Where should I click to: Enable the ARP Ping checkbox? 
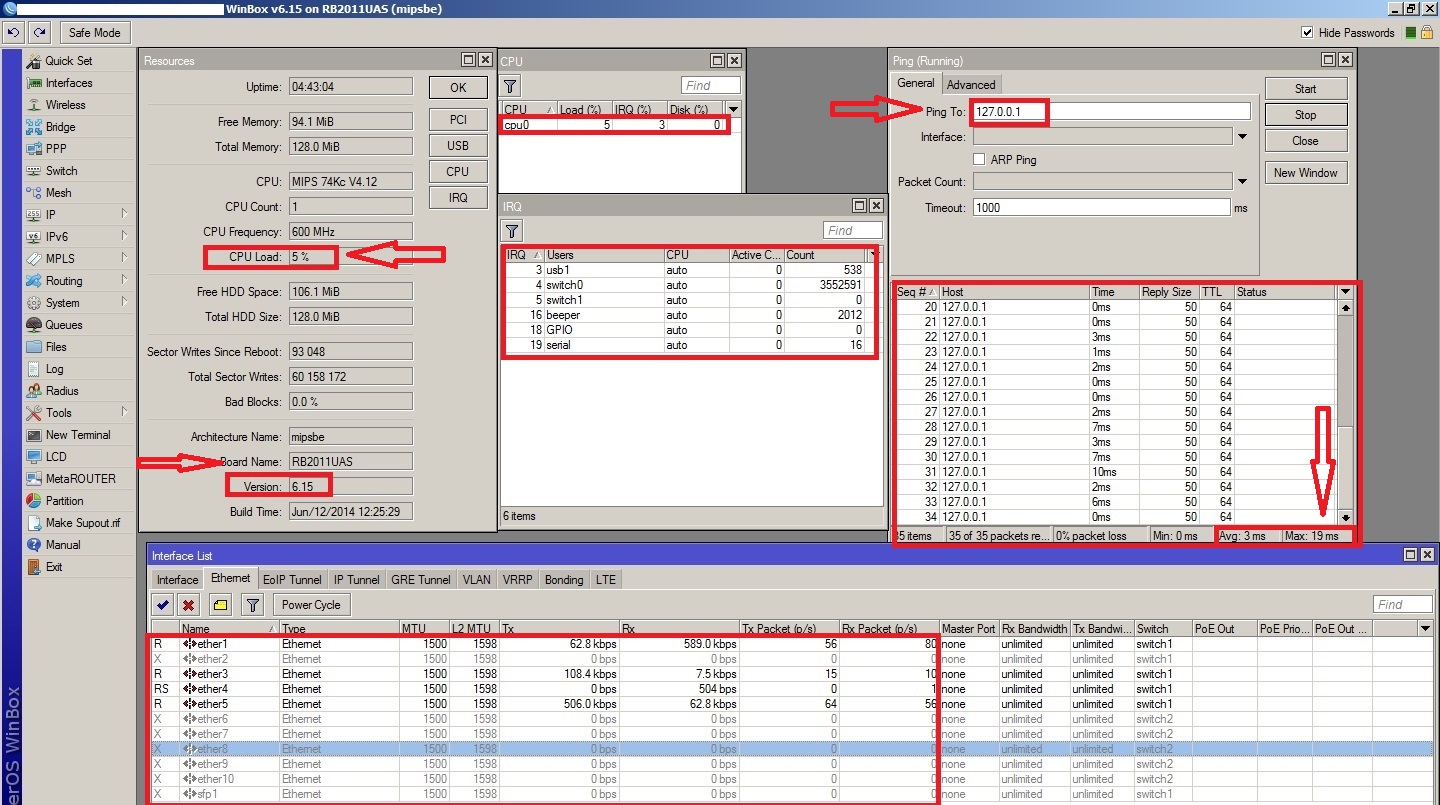(980, 159)
